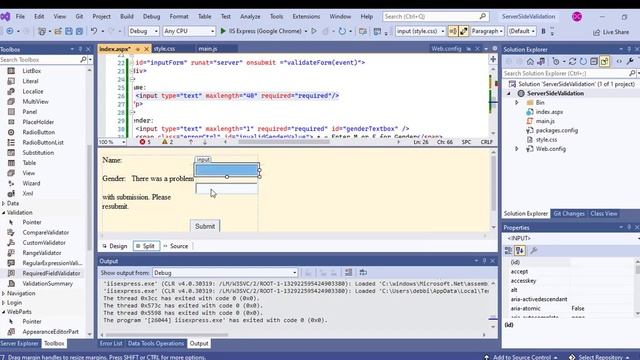Open the File menu

[x=20, y=17]
